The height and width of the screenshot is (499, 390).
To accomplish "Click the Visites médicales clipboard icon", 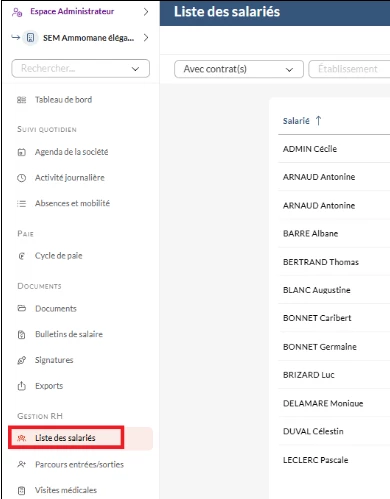I will (x=21, y=490).
